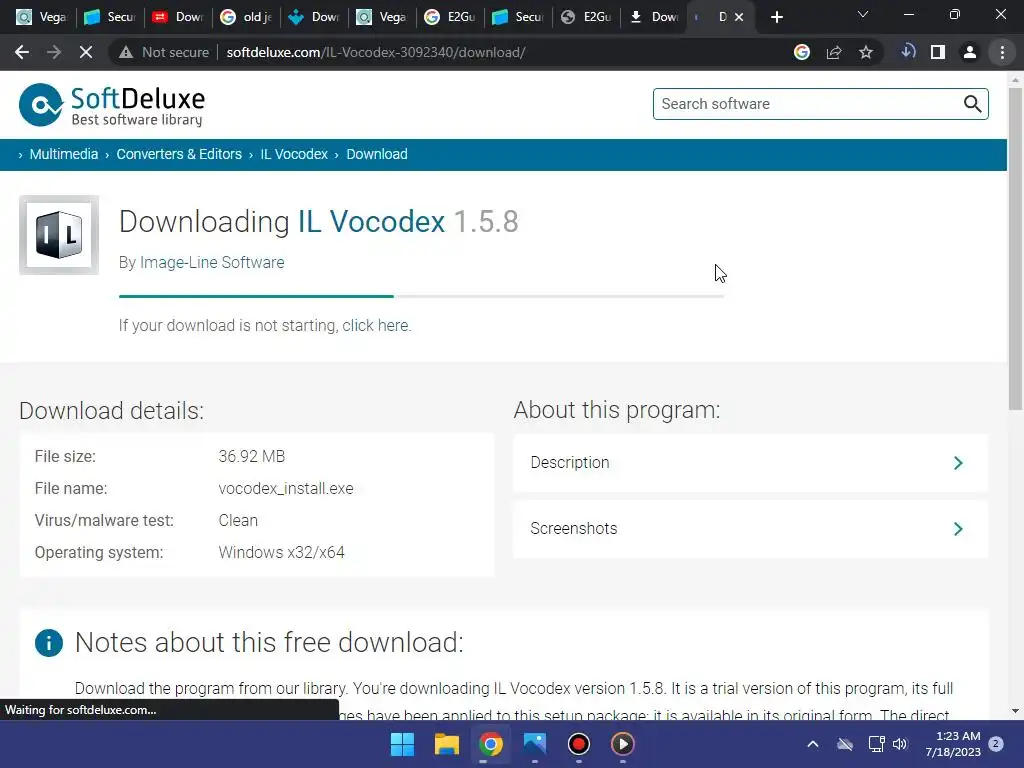Switch to the first Vega tab
The height and width of the screenshot is (768, 1024).
point(40,17)
